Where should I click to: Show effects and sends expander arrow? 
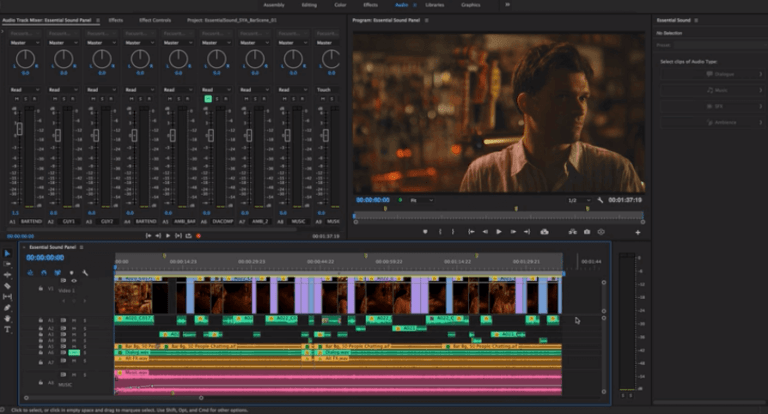click(x=3, y=32)
